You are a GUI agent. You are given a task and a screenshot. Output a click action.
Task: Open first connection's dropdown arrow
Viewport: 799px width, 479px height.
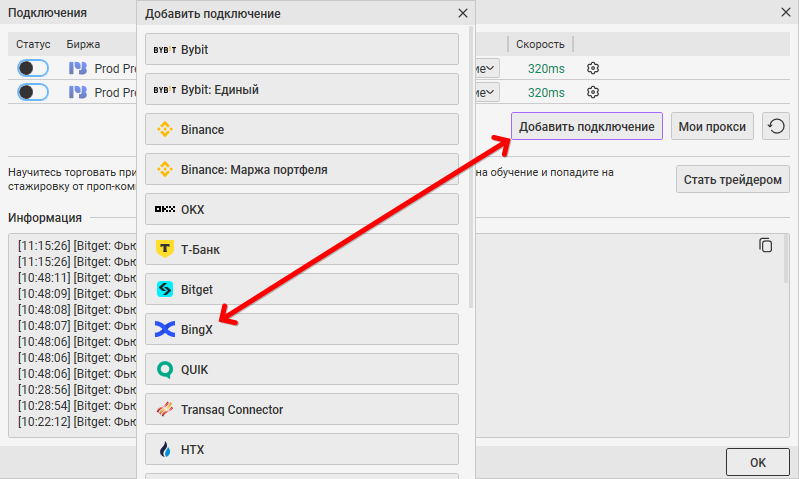pyautogui.click(x=490, y=68)
